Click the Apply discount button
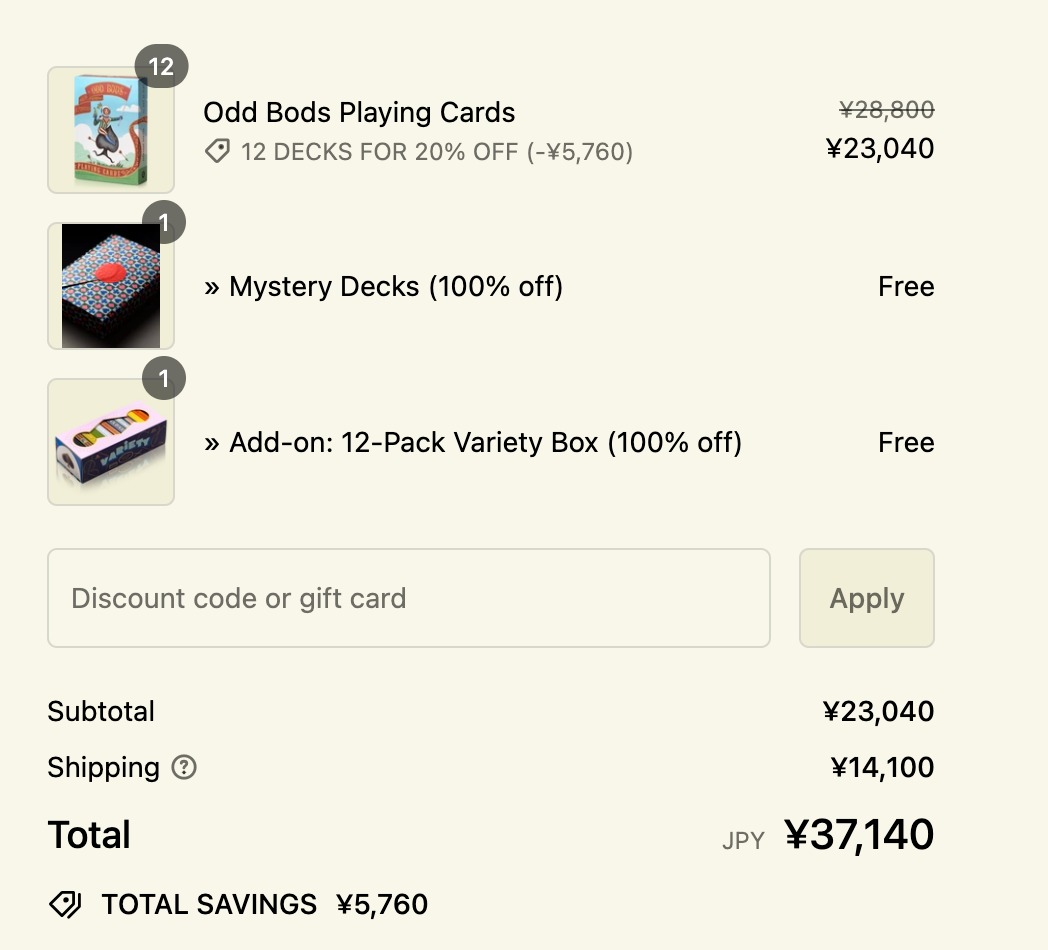Screen dimensions: 1048x950 (867, 598)
